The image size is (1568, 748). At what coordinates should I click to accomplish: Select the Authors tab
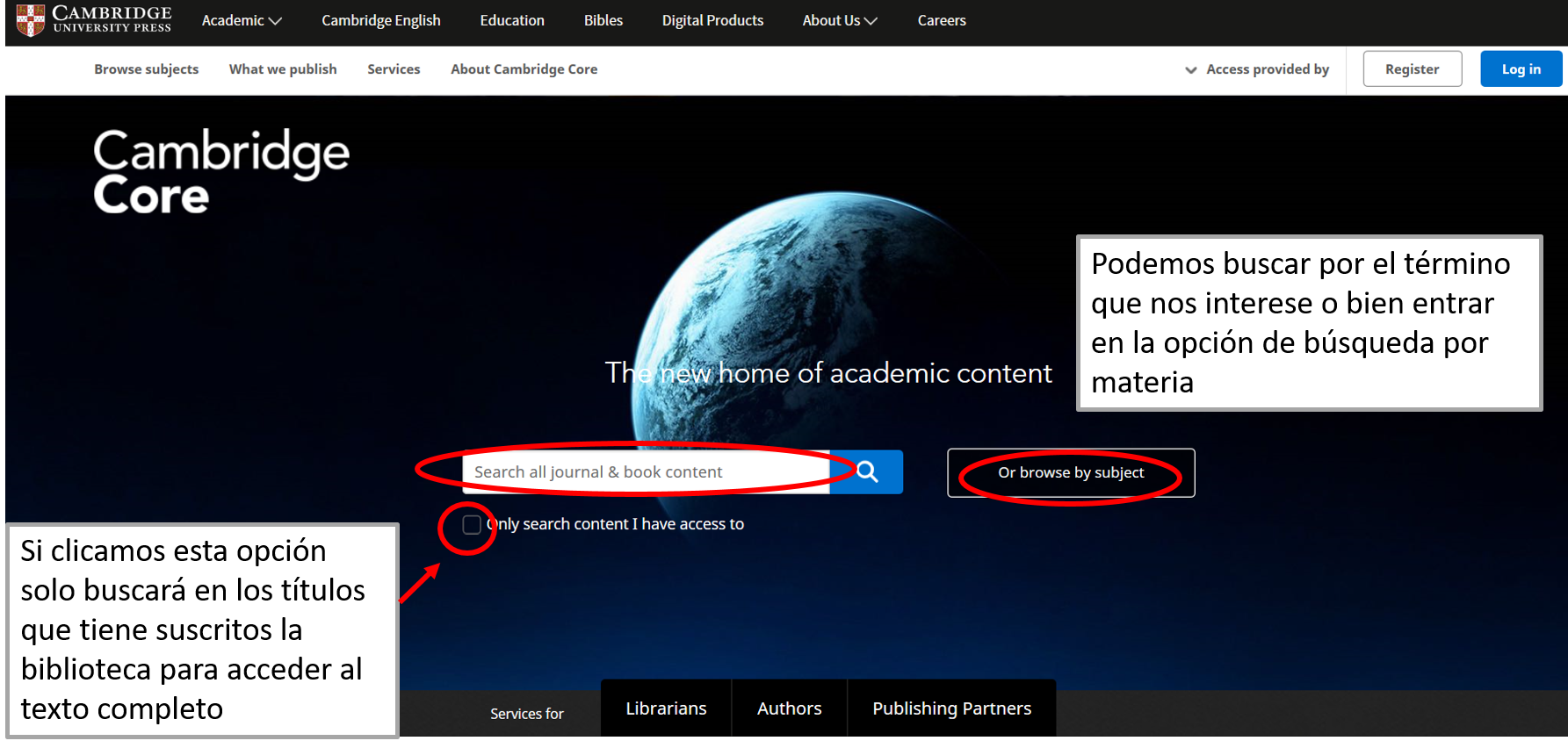(x=790, y=708)
